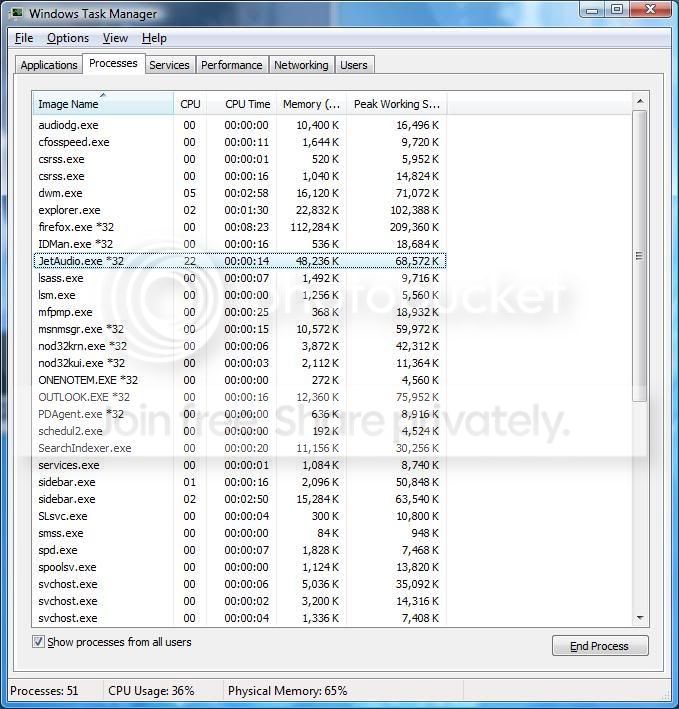Click CPU Usage: 36% in status bar
Viewport: 679px width, 709px height.
click(151, 691)
